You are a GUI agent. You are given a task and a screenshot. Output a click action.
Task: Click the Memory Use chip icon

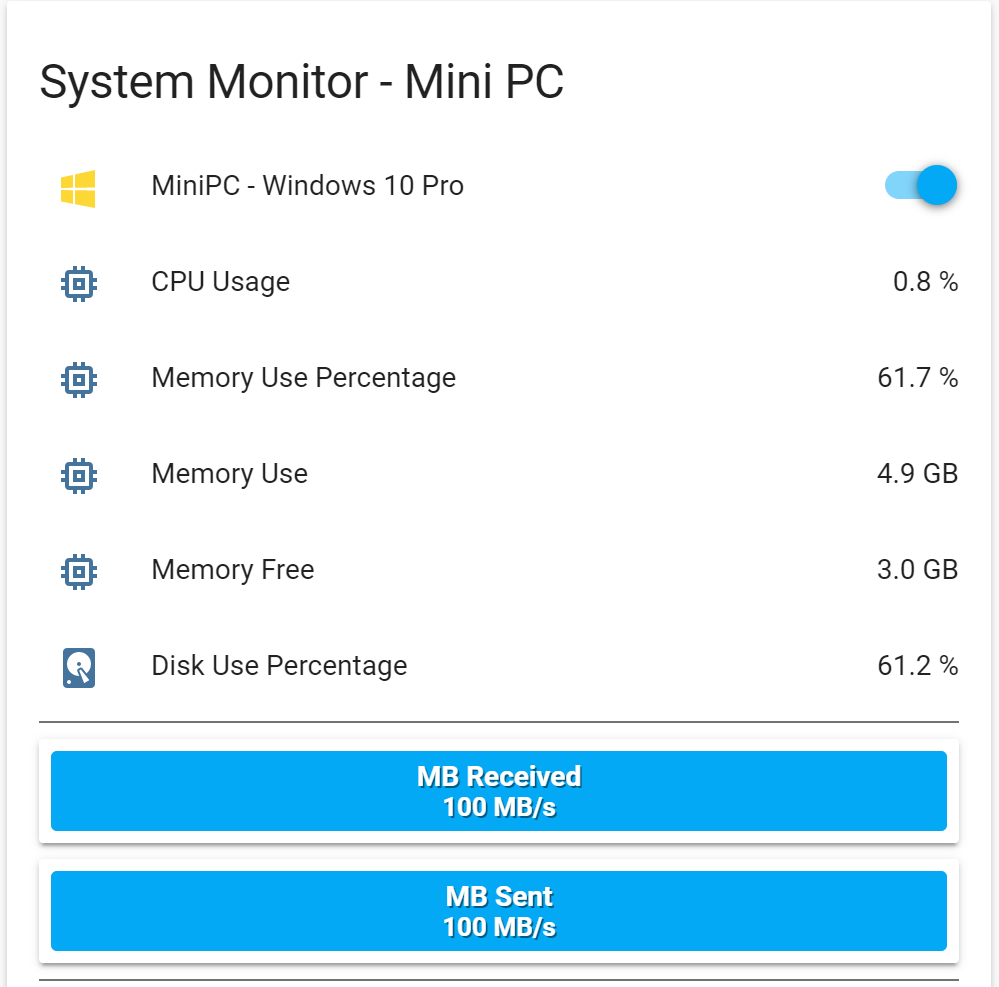(x=78, y=475)
